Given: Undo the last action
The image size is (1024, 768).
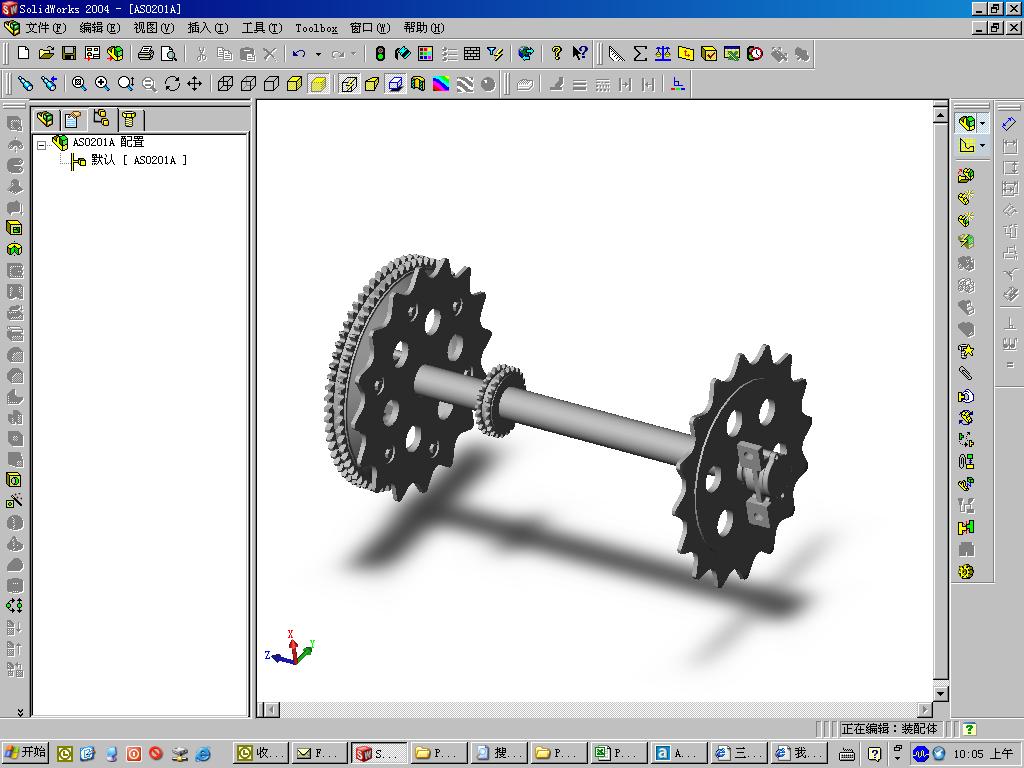Looking at the screenshot, I should coord(299,54).
